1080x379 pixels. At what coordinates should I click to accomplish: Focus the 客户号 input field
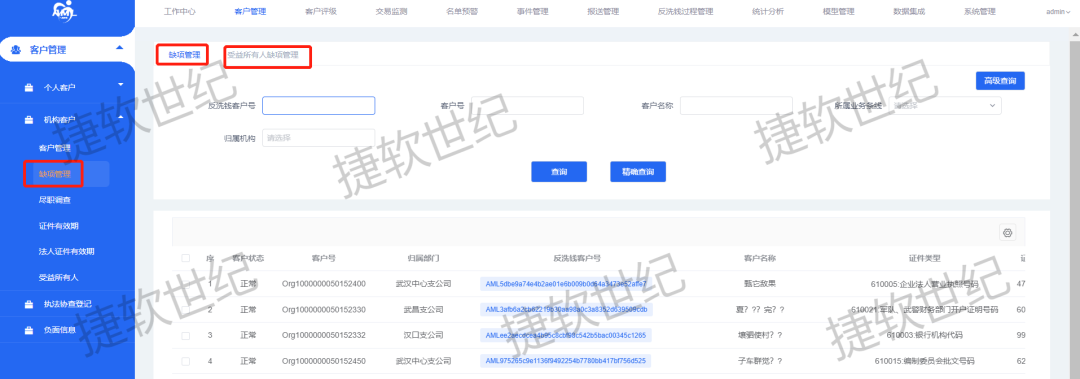point(527,105)
